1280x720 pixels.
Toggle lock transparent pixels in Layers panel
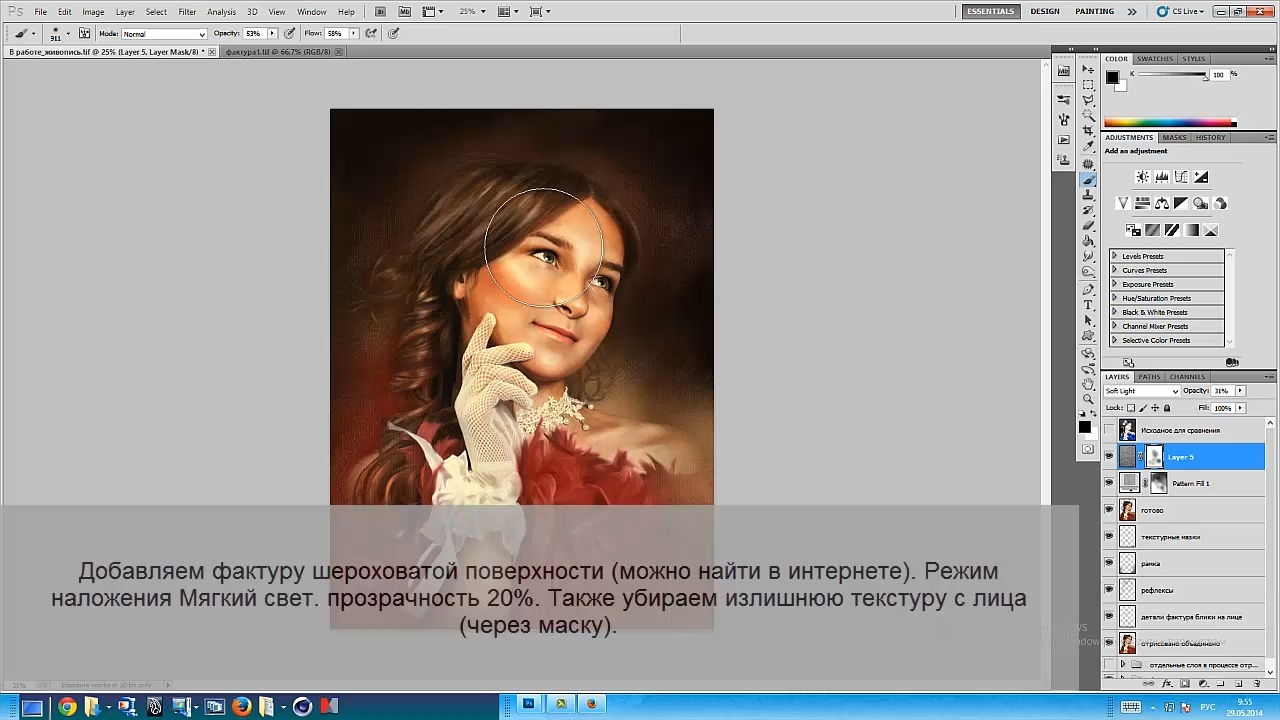pos(1131,408)
